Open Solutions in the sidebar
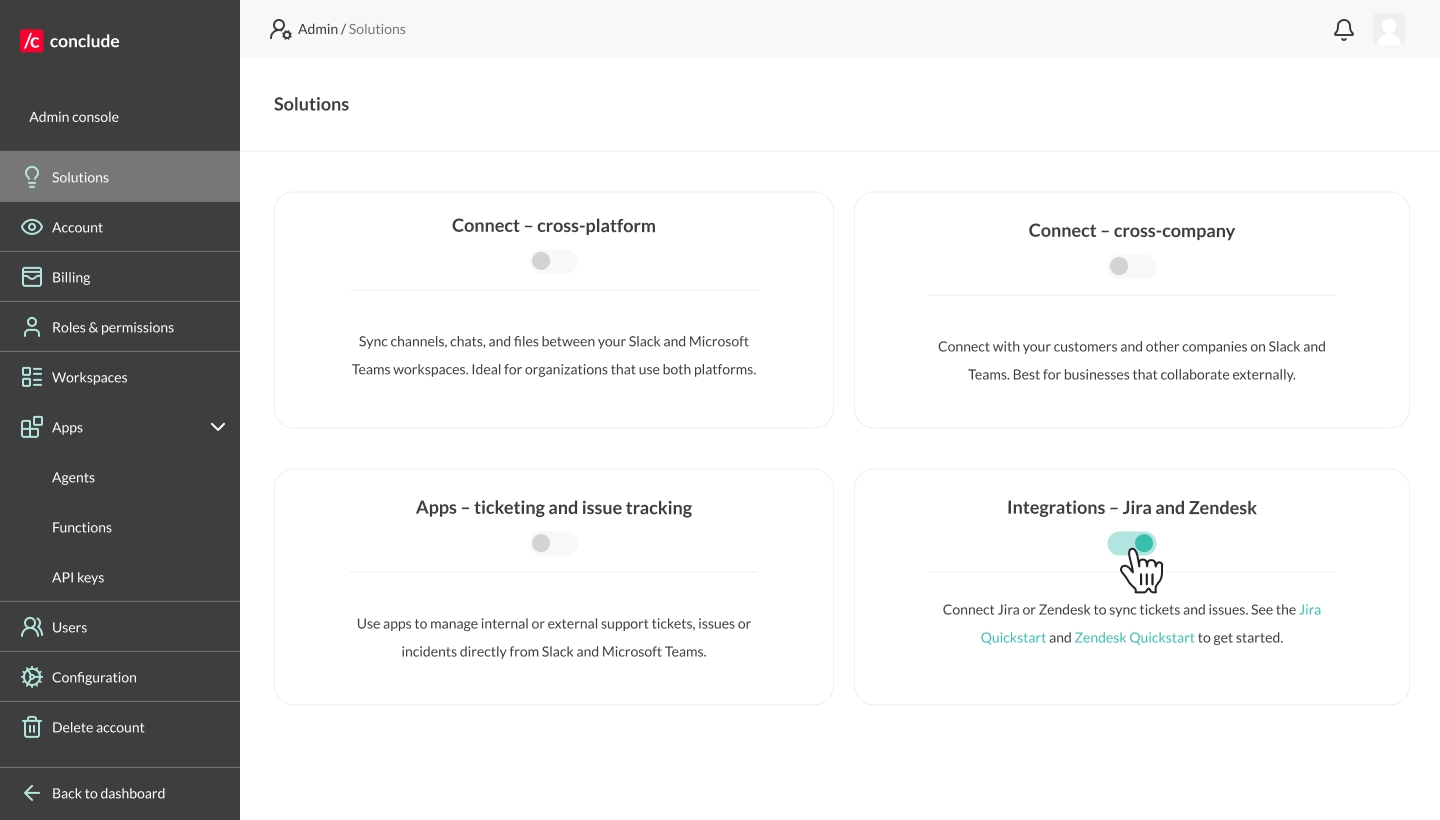The image size is (1440, 820). click(x=120, y=177)
